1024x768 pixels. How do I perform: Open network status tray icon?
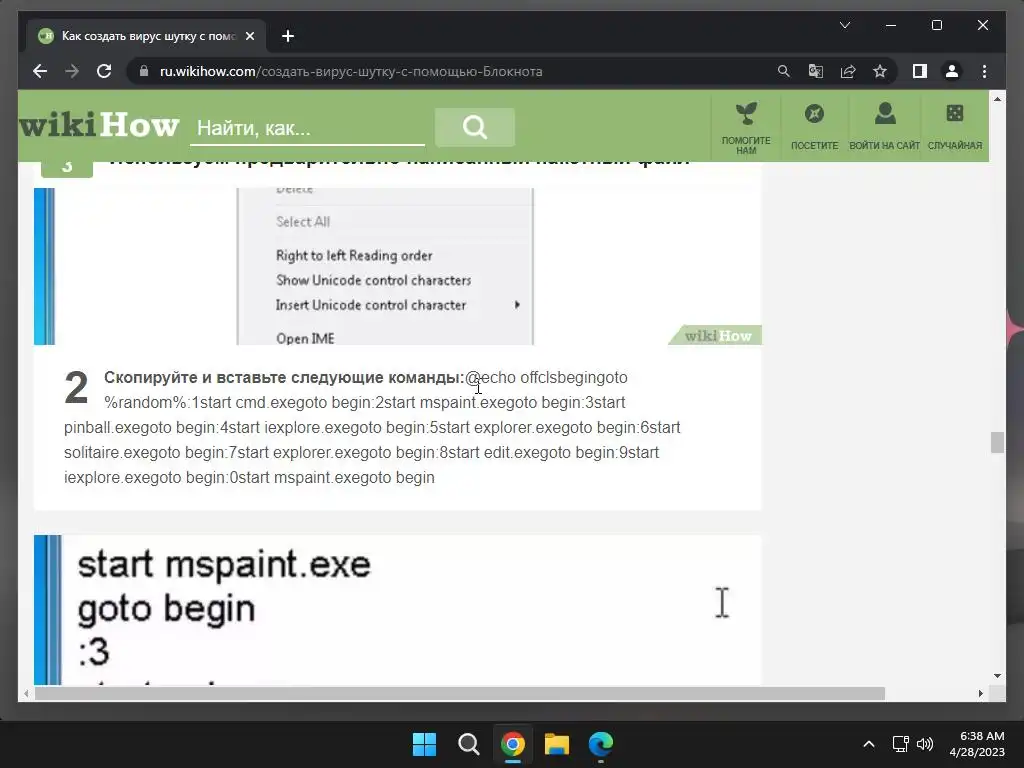pos(901,744)
